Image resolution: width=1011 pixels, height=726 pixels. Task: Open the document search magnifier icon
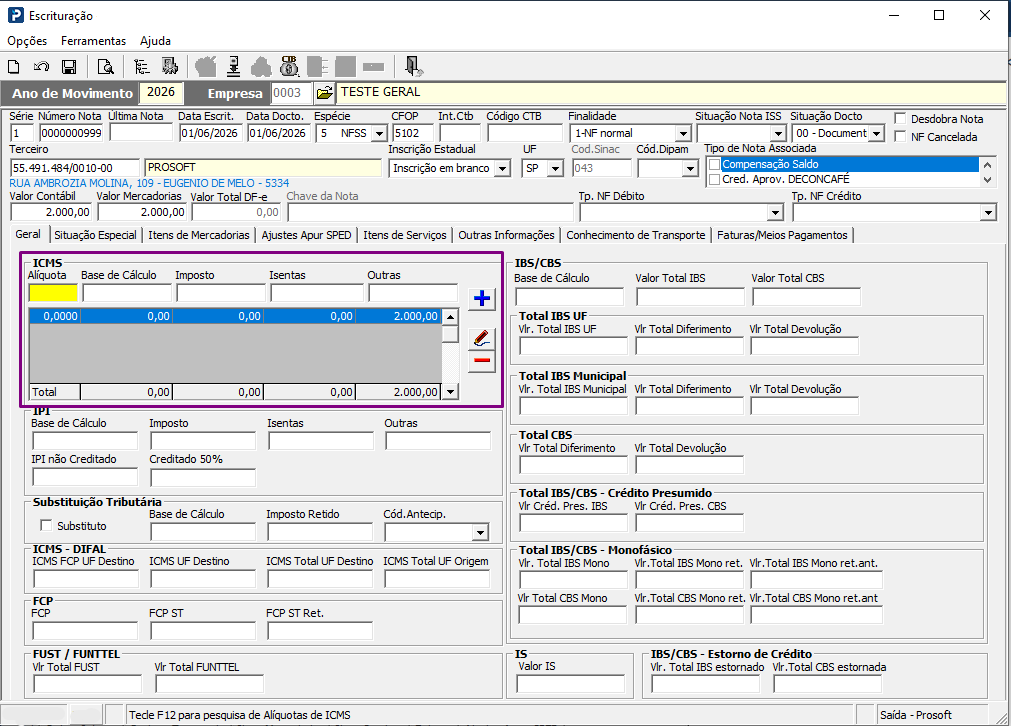(105, 66)
